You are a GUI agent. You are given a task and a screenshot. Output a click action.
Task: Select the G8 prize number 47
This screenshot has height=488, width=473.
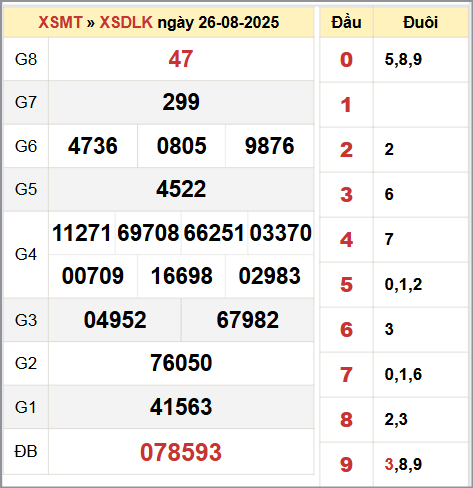pos(181,59)
